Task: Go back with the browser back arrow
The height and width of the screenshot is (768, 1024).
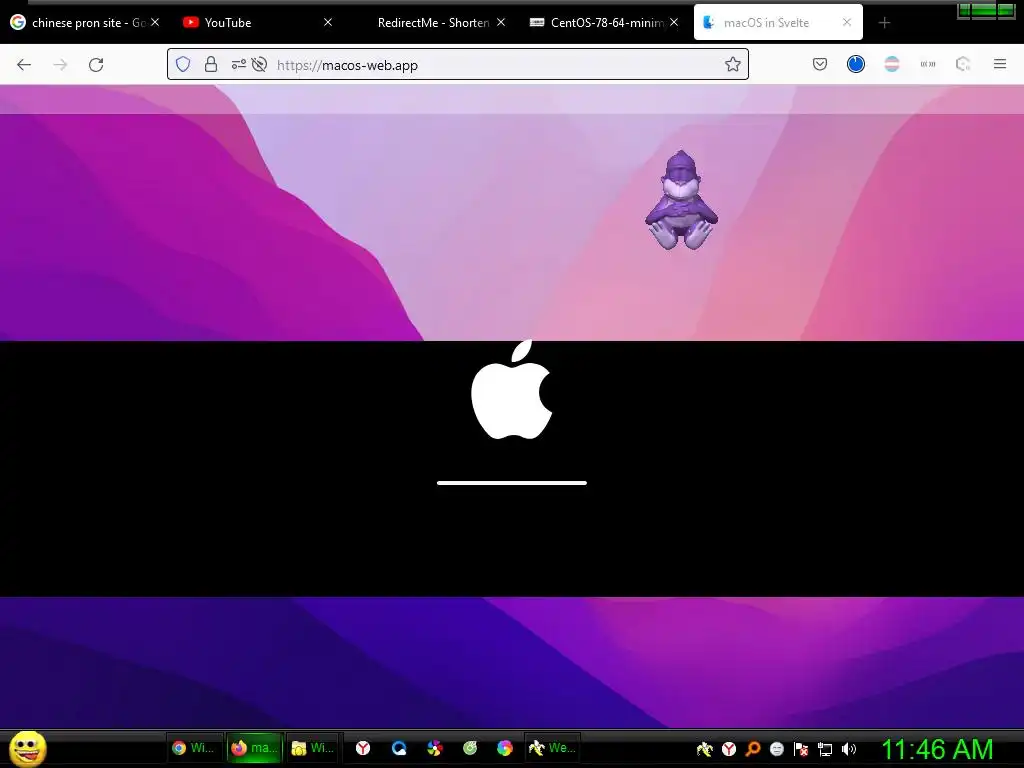Action: 24,65
